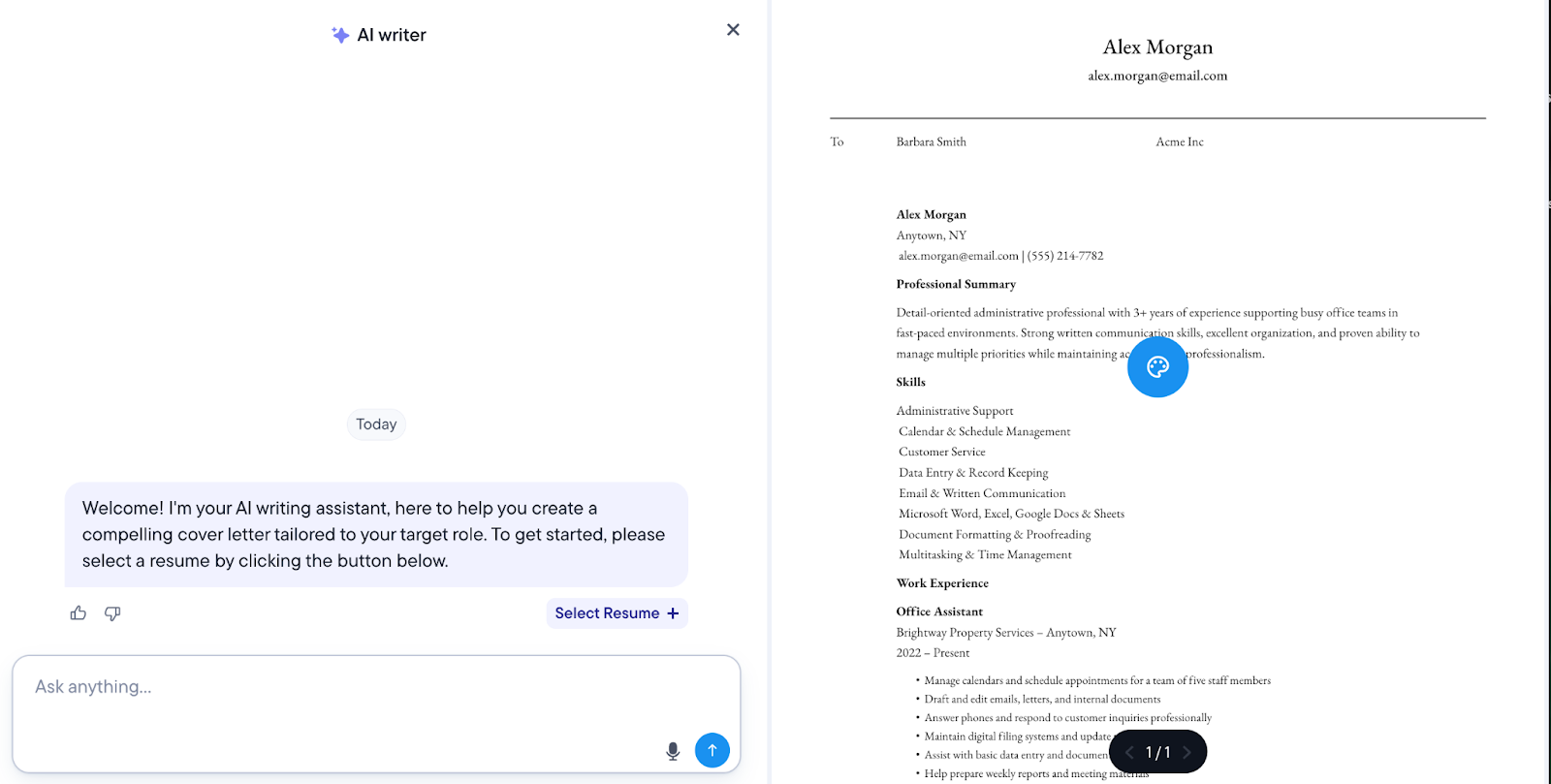The height and width of the screenshot is (784, 1551).
Task: Select the Alex Morgan title at the top of the letter
Action: click(1157, 47)
